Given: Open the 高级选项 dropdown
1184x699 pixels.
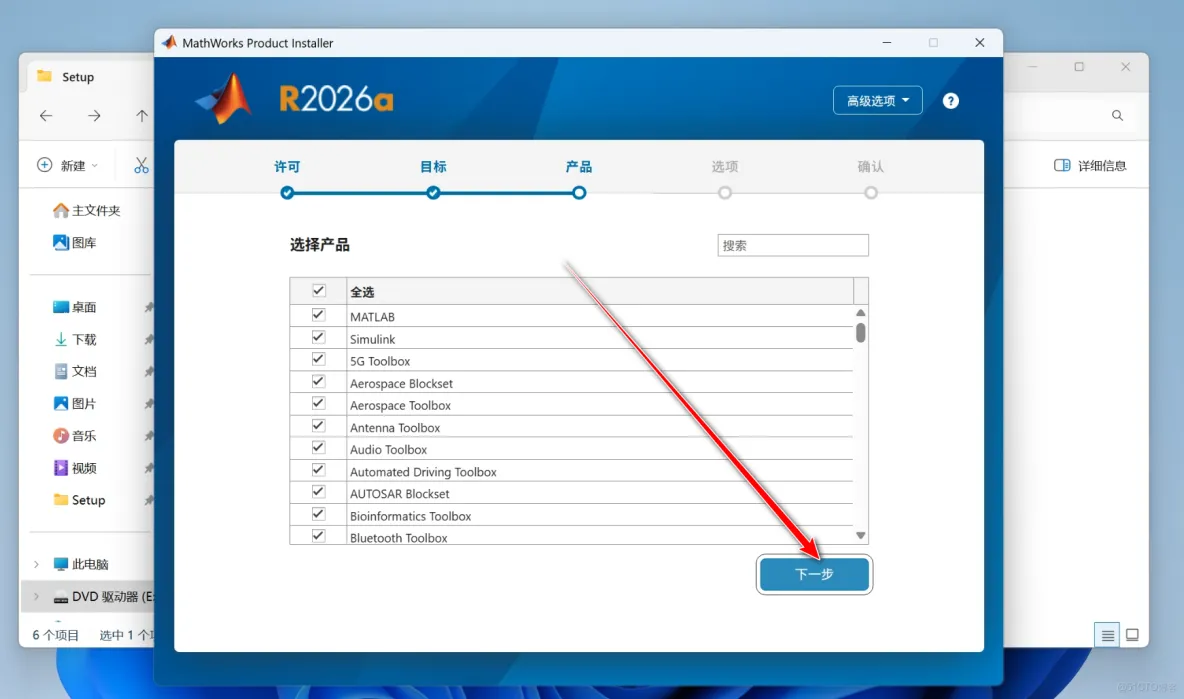Looking at the screenshot, I should point(877,100).
